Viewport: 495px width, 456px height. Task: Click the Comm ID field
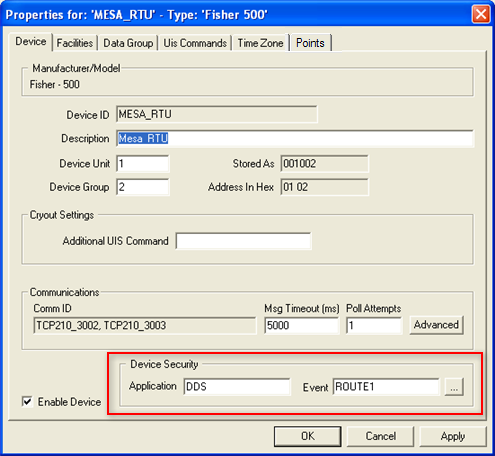[145, 325]
